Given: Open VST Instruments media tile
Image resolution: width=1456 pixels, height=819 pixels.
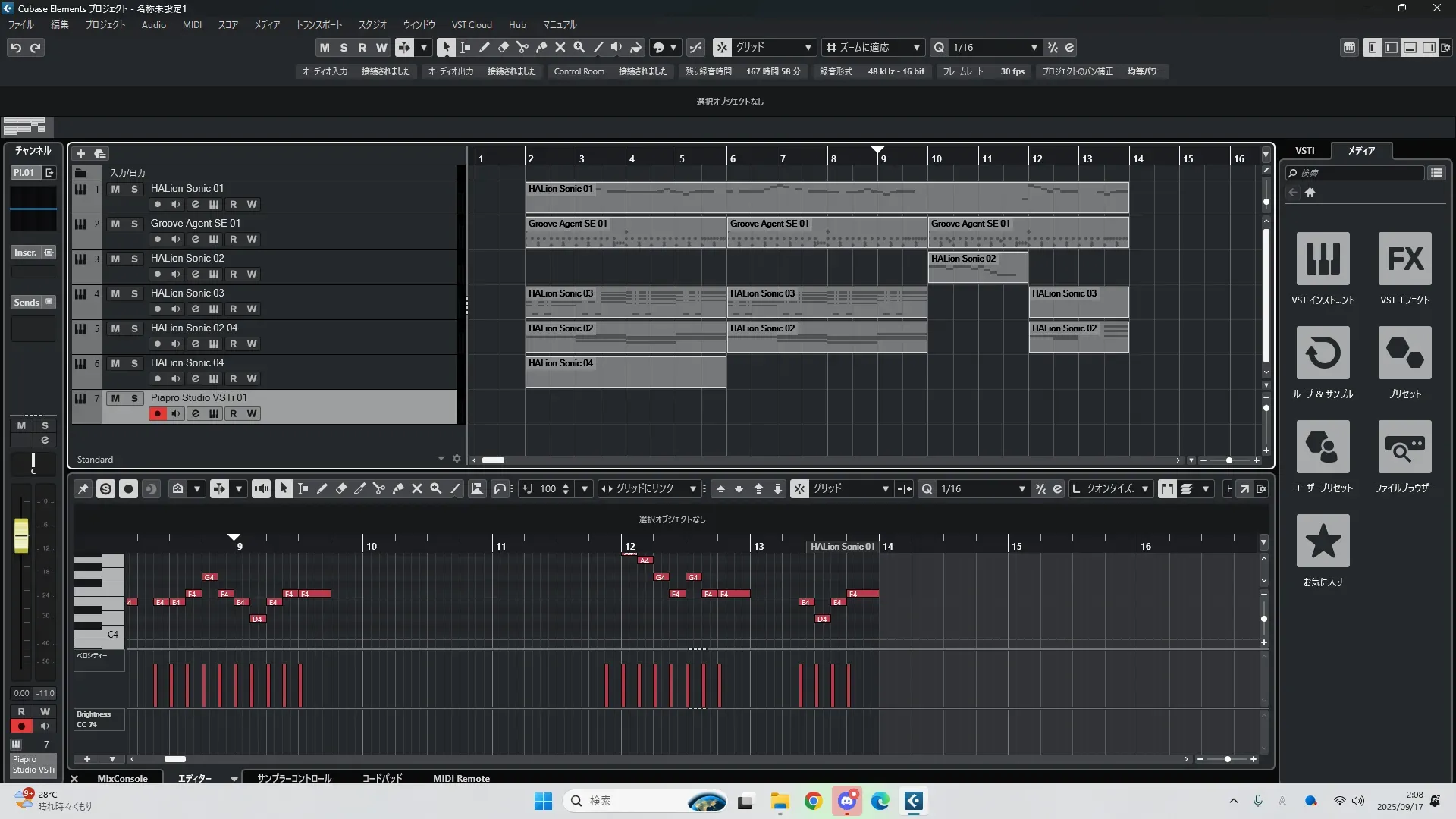Looking at the screenshot, I should tap(1323, 259).
